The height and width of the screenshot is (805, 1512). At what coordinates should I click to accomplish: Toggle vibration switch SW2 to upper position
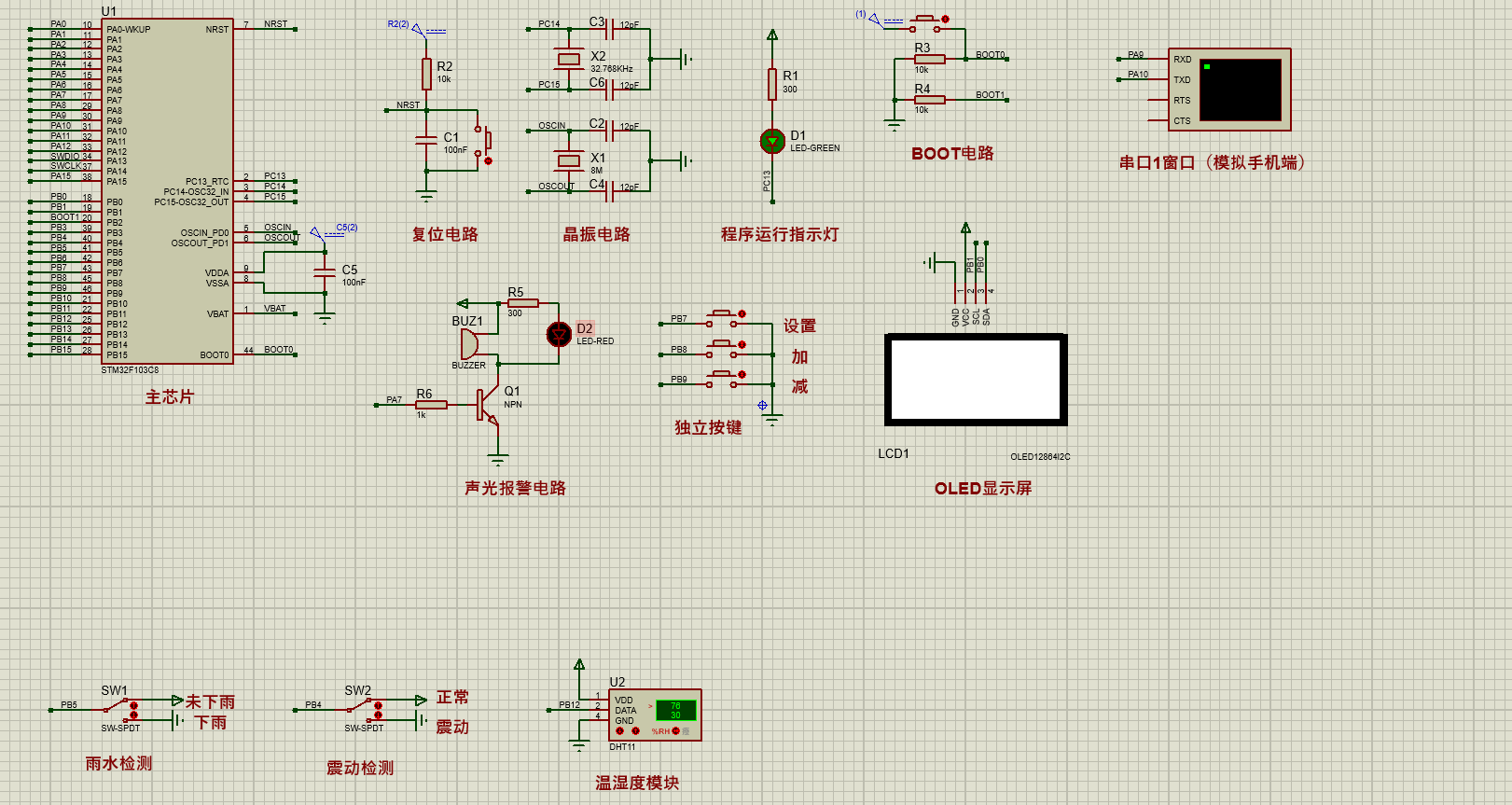[377, 705]
